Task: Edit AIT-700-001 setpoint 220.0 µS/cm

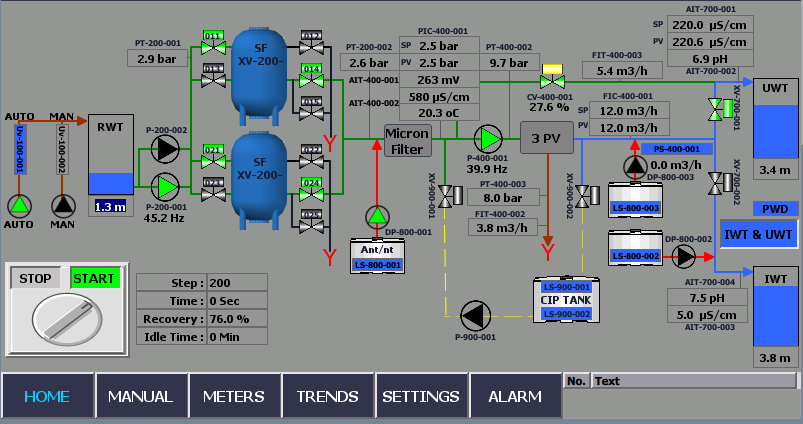Action: [710, 25]
